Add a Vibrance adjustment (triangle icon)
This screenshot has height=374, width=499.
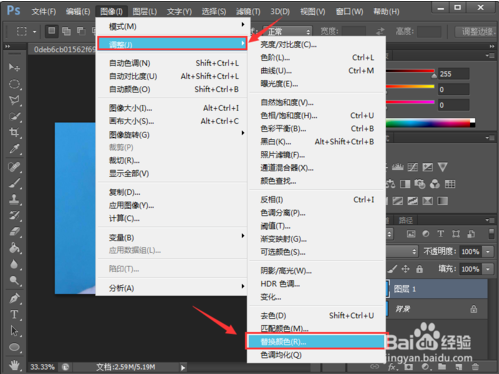click(x=443, y=167)
